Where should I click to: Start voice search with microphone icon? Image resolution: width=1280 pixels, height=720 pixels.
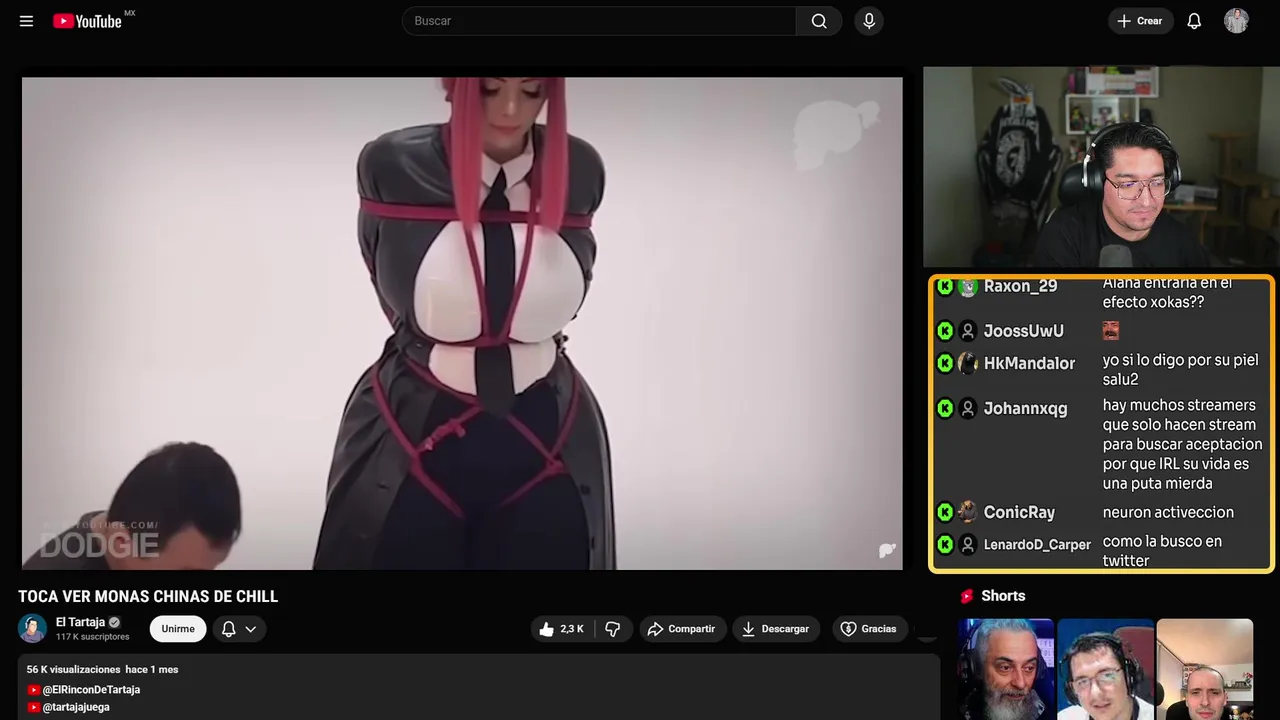coord(869,21)
